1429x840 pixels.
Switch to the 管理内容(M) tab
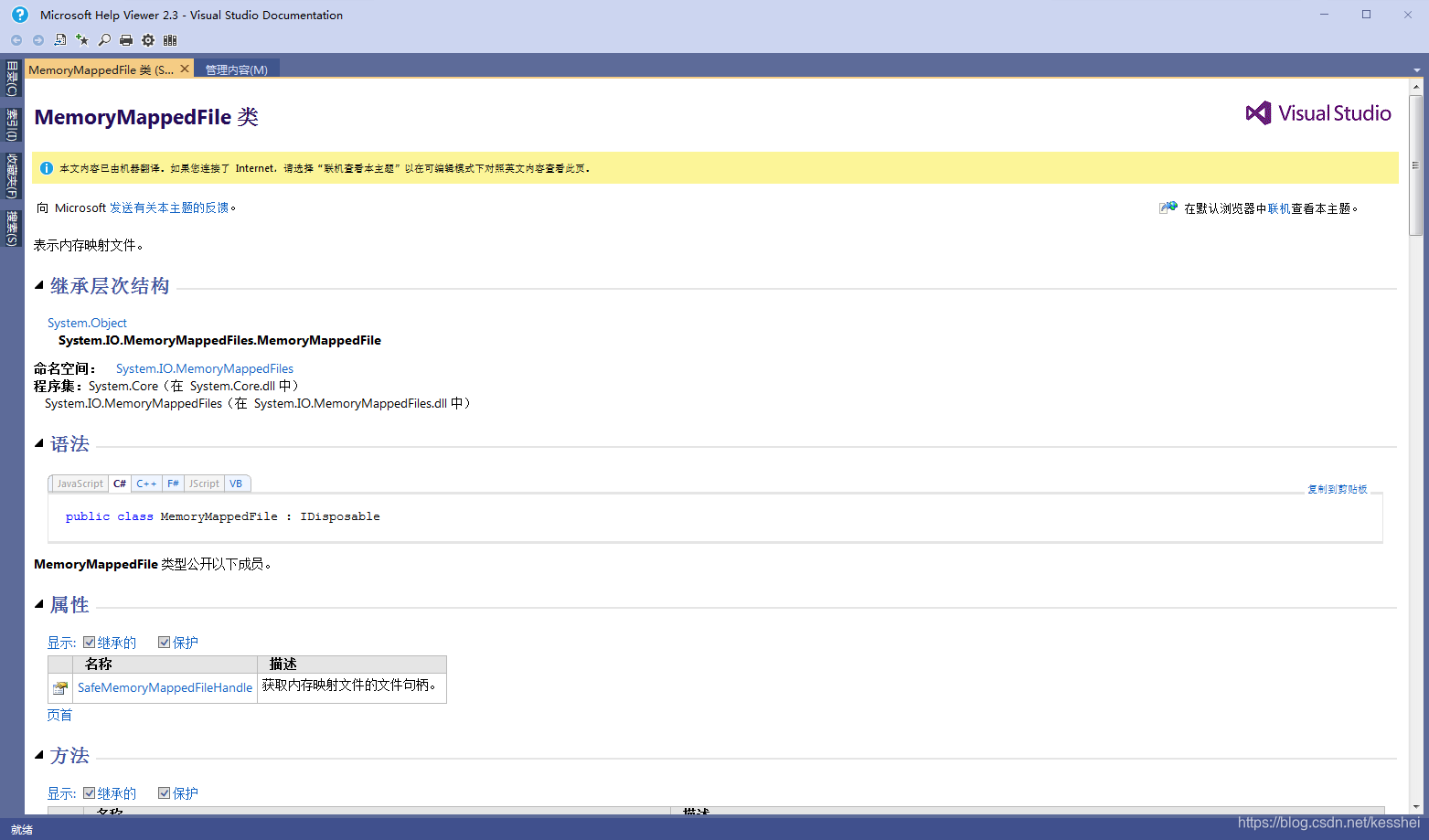[237, 69]
